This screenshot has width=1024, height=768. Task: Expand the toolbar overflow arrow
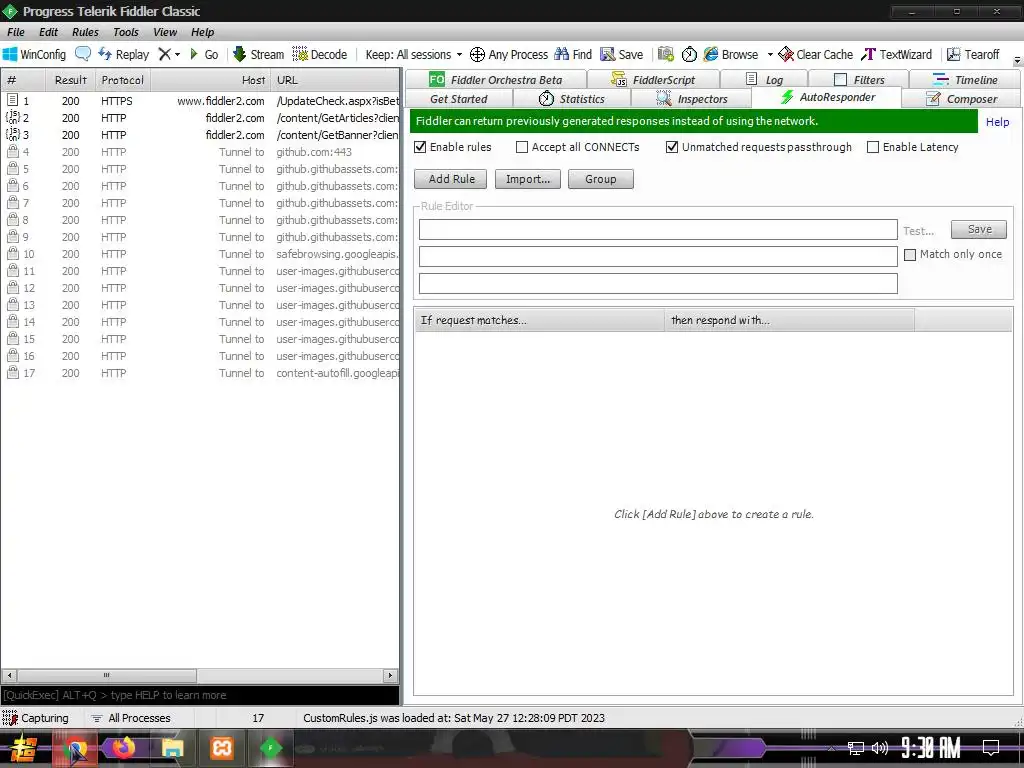click(1017, 61)
